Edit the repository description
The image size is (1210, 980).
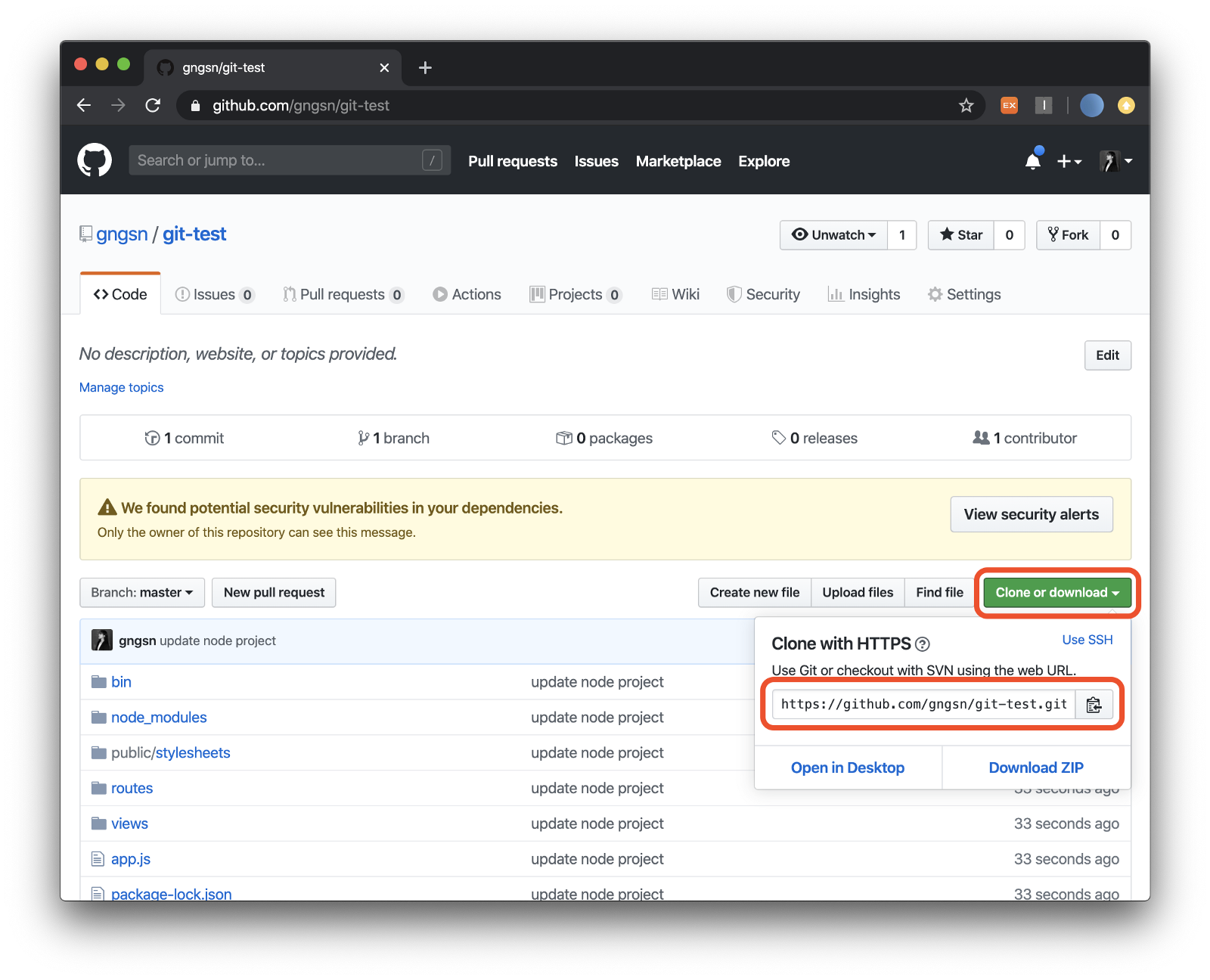[1107, 355]
